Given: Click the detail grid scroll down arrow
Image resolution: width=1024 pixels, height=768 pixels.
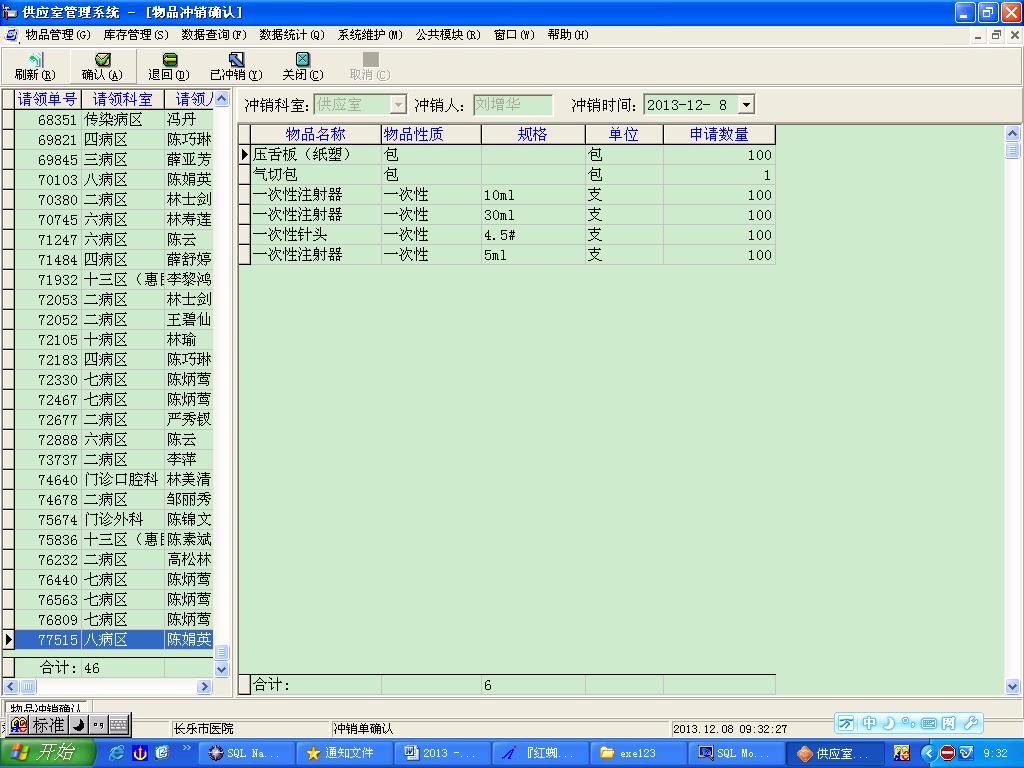Looking at the screenshot, I should [1012, 686].
